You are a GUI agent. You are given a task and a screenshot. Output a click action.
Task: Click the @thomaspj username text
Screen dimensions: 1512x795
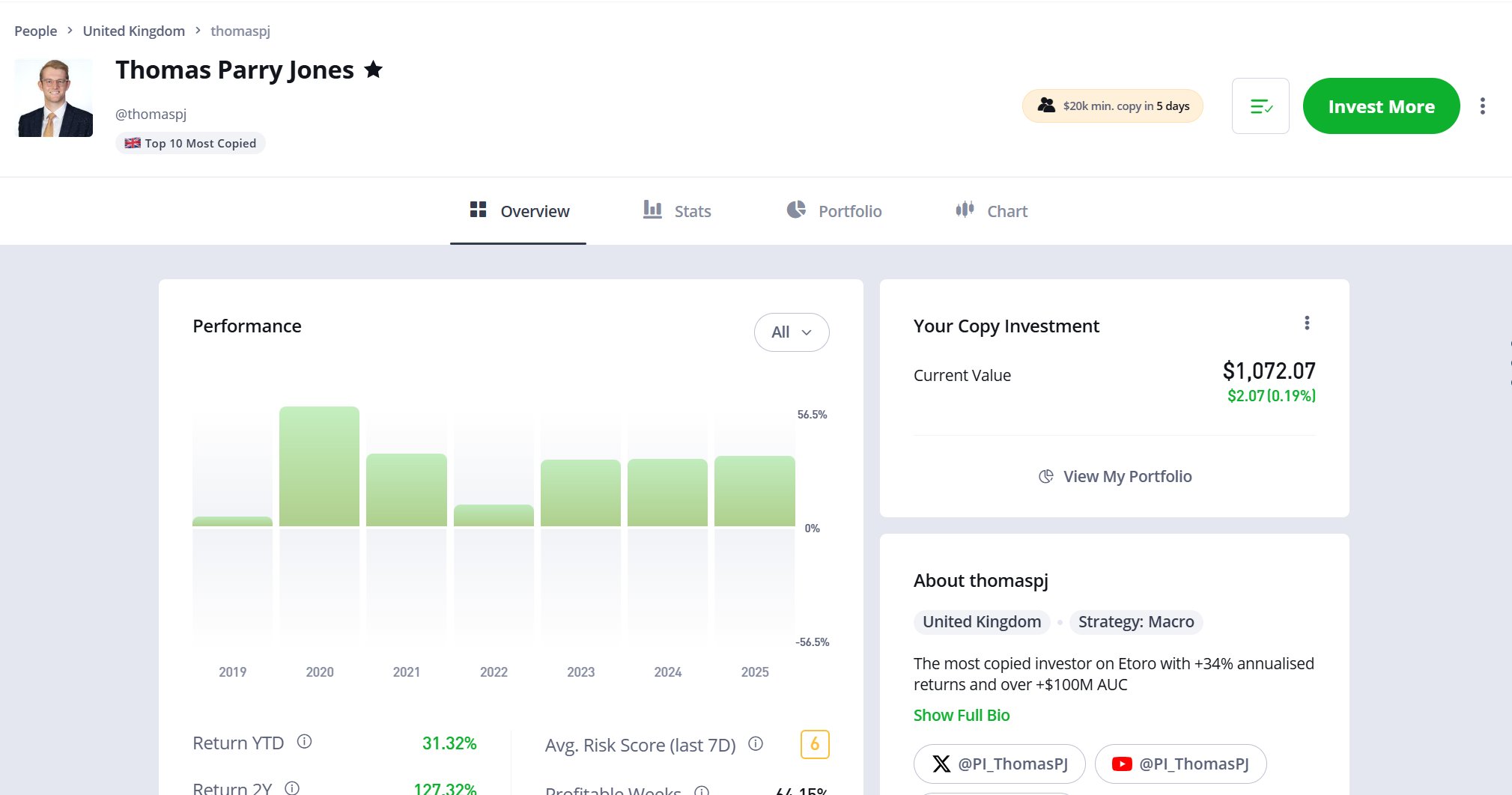[x=151, y=114]
